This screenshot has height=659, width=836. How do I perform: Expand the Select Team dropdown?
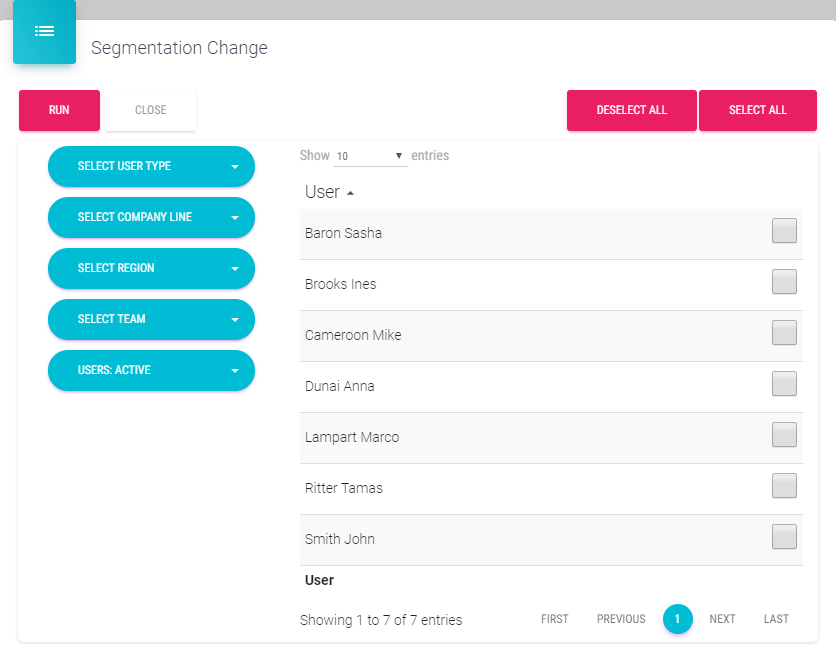[151, 319]
